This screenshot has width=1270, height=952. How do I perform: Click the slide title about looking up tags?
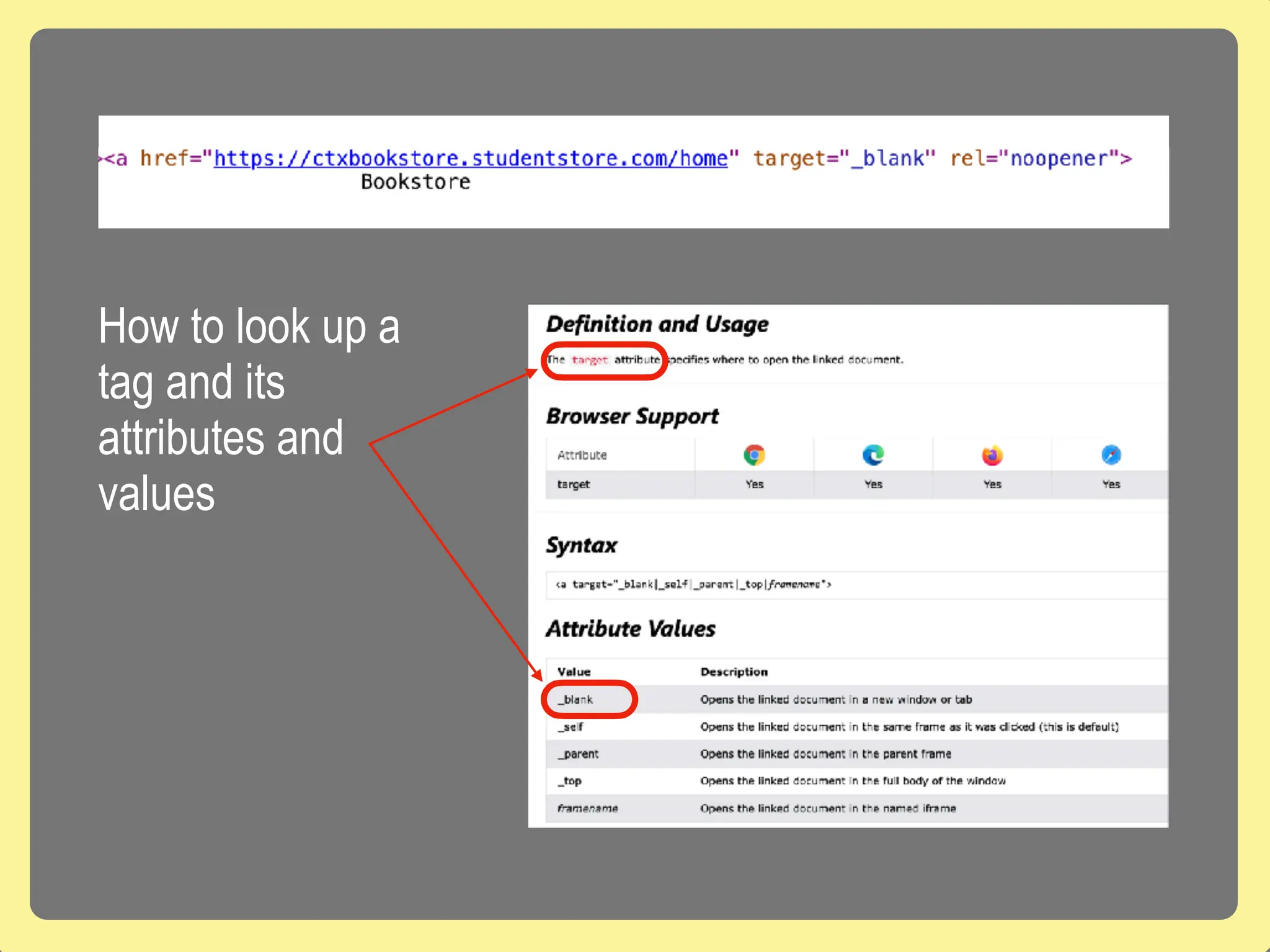click(249, 409)
